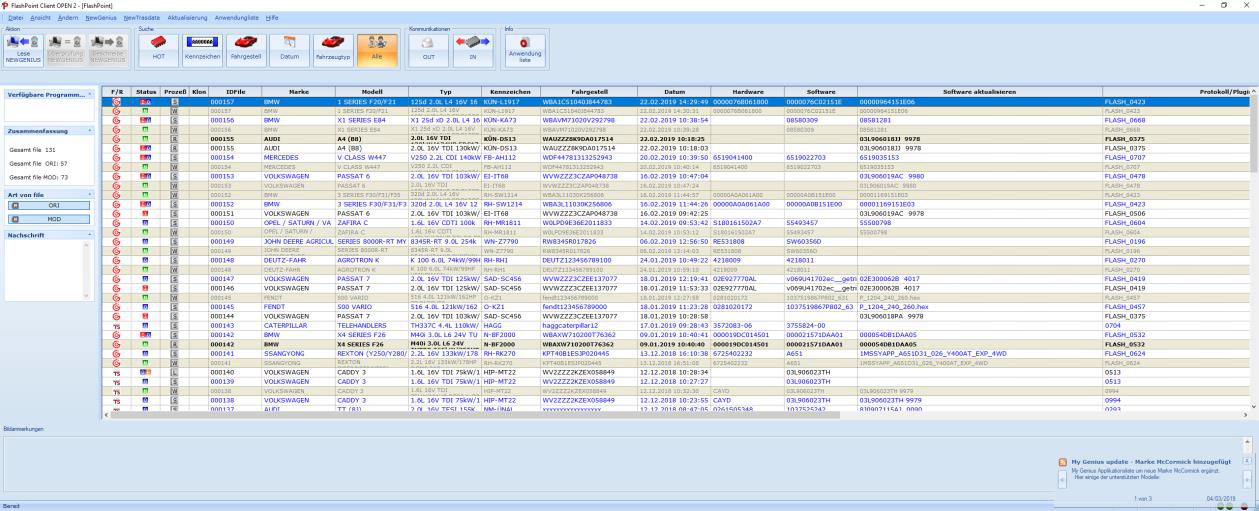The height and width of the screenshot is (511, 1259).
Task: Search by Kennzeichen license plate
Action: (201, 48)
